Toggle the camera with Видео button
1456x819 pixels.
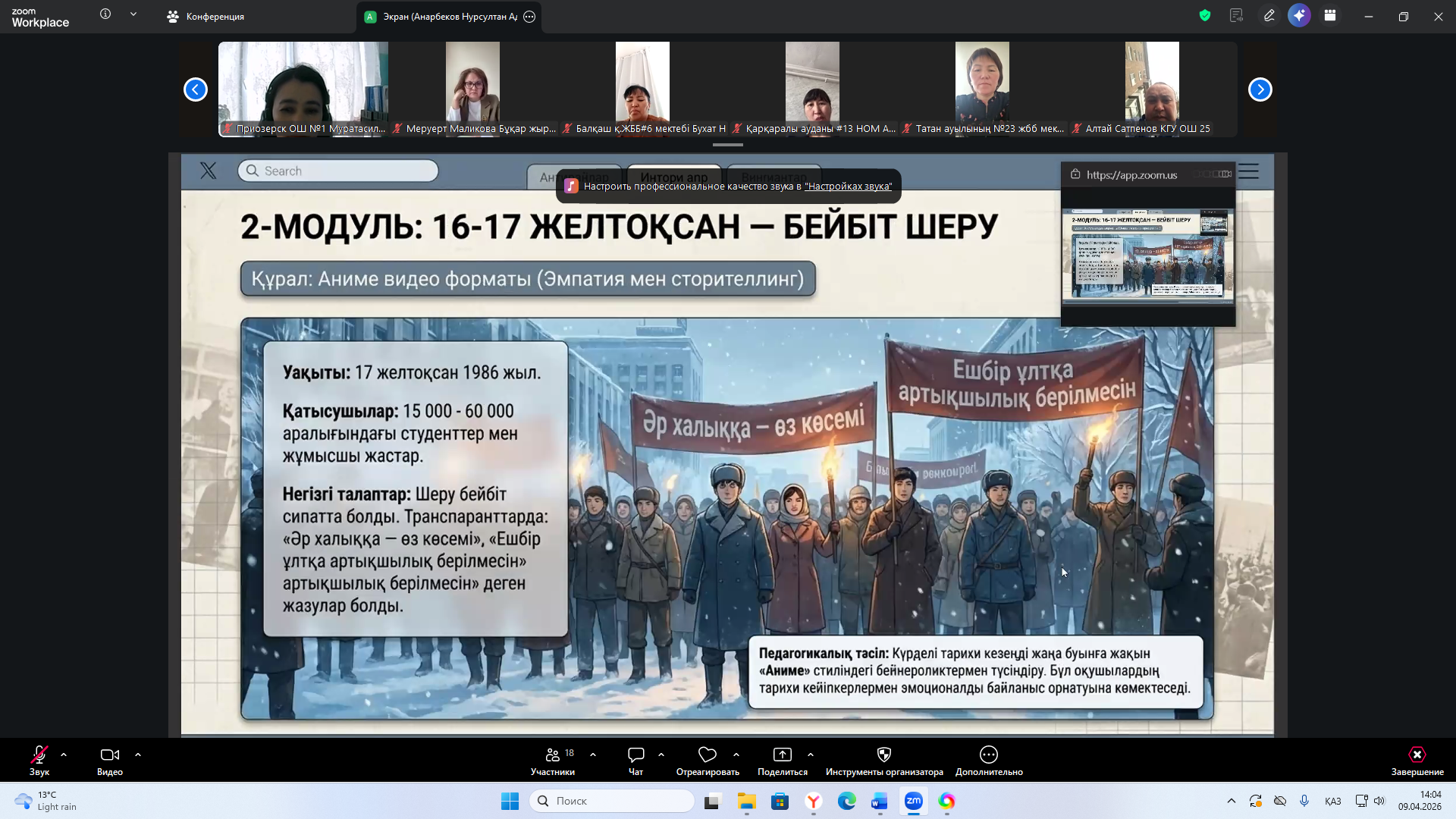[x=109, y=755]
